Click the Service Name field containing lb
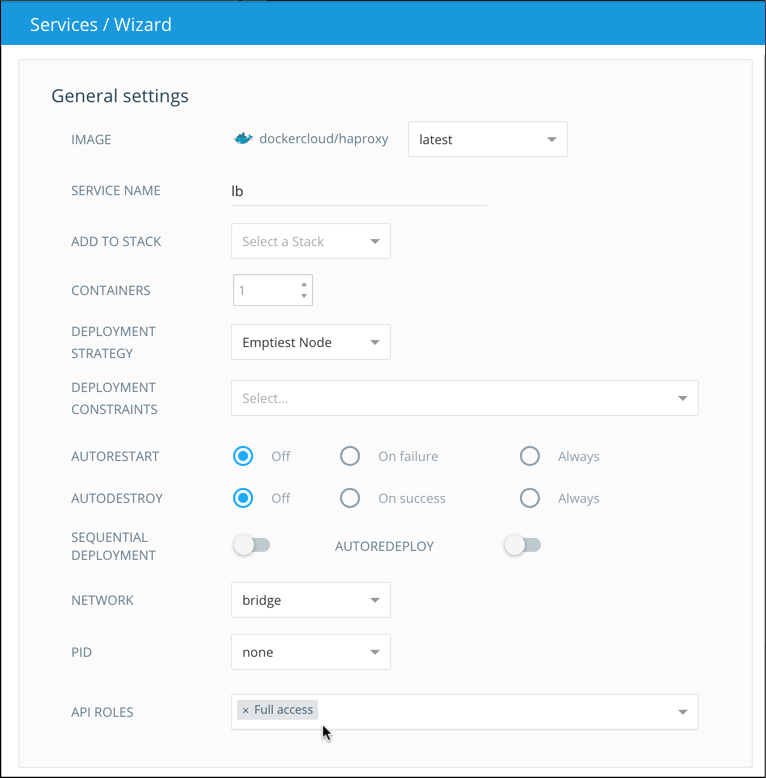The width and height of the screenshot is (766, 778). point(358,191)
